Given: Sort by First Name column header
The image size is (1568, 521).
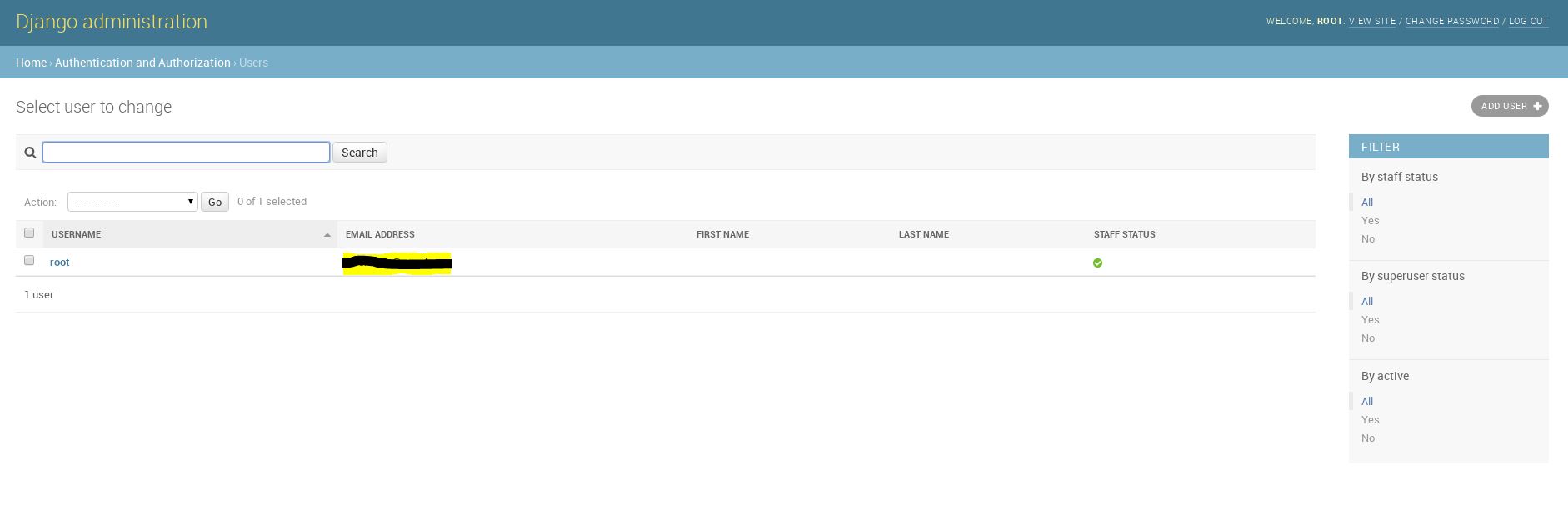Looking at the screenshot, I should 722,234.
